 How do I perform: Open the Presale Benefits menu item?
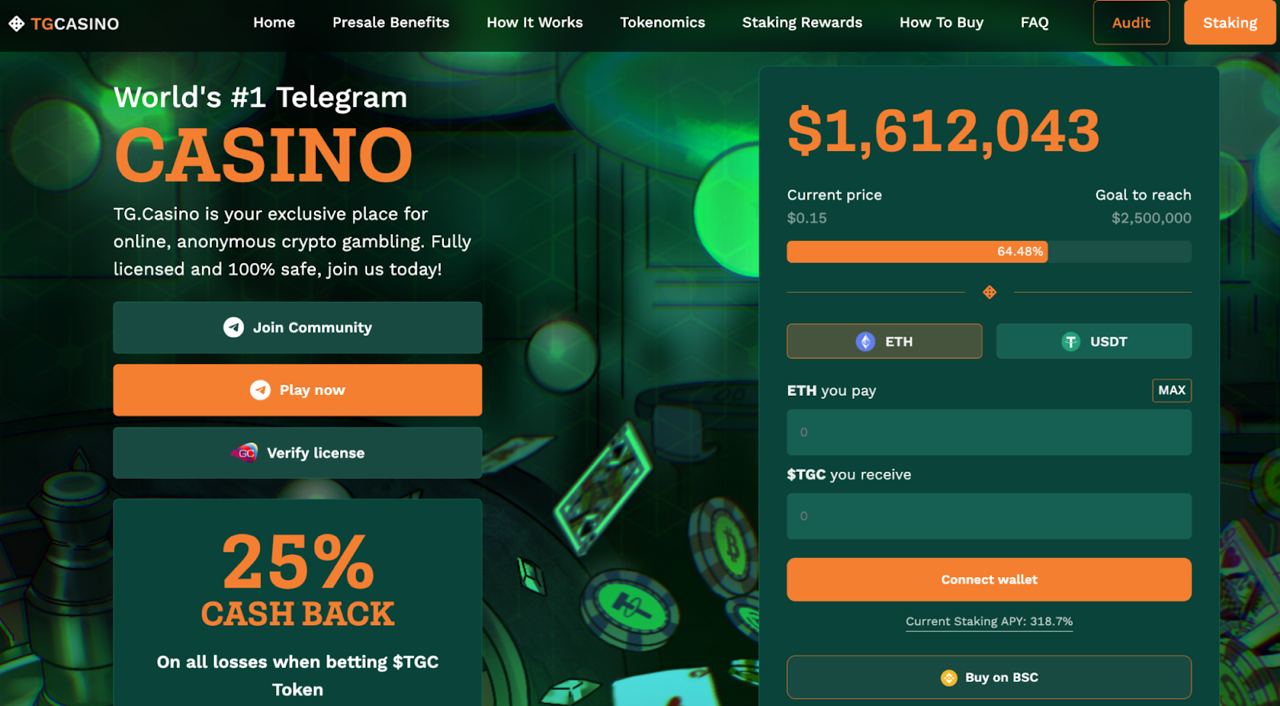[391, 22]
